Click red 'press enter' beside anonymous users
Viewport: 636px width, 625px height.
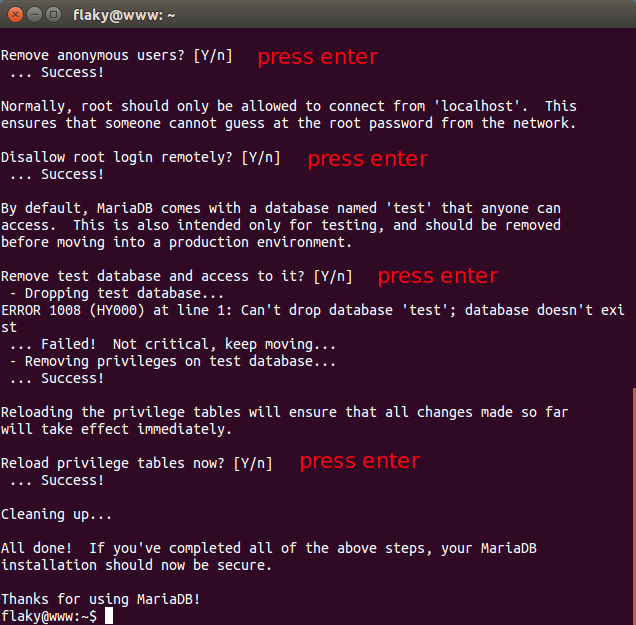click(x=317, y=57)
